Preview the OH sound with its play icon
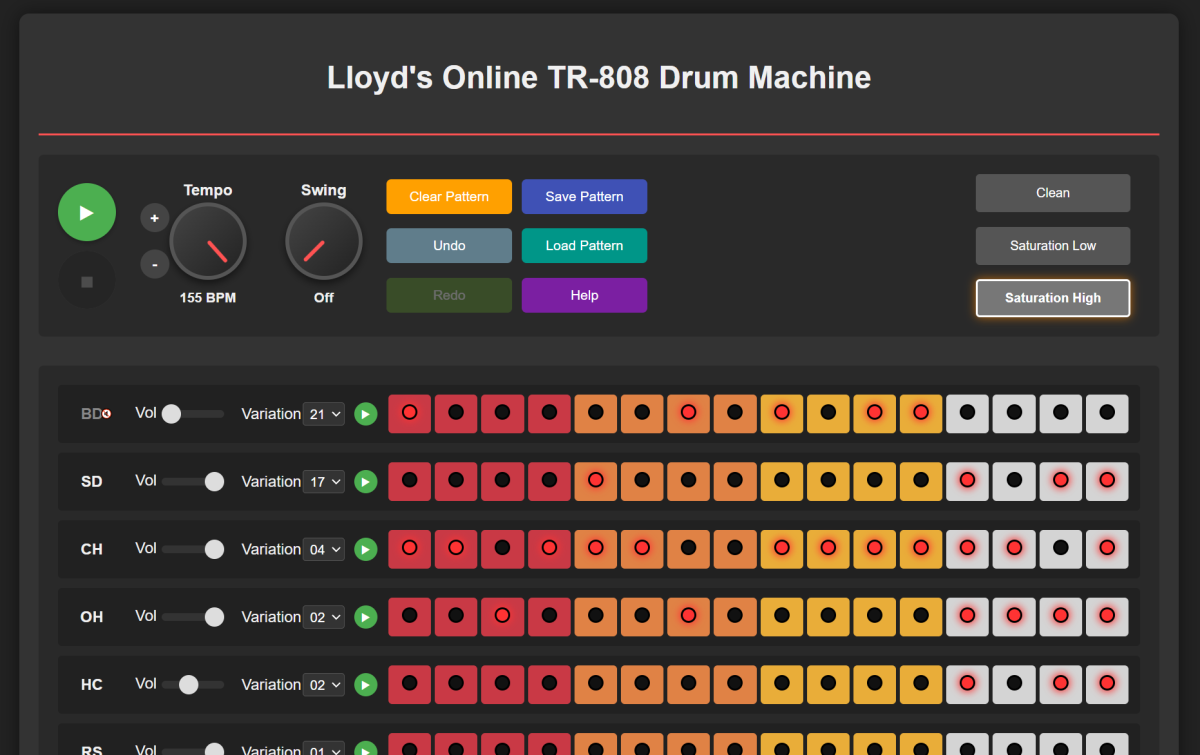This screenshot has width=1200, height=755. pos(366,617)
